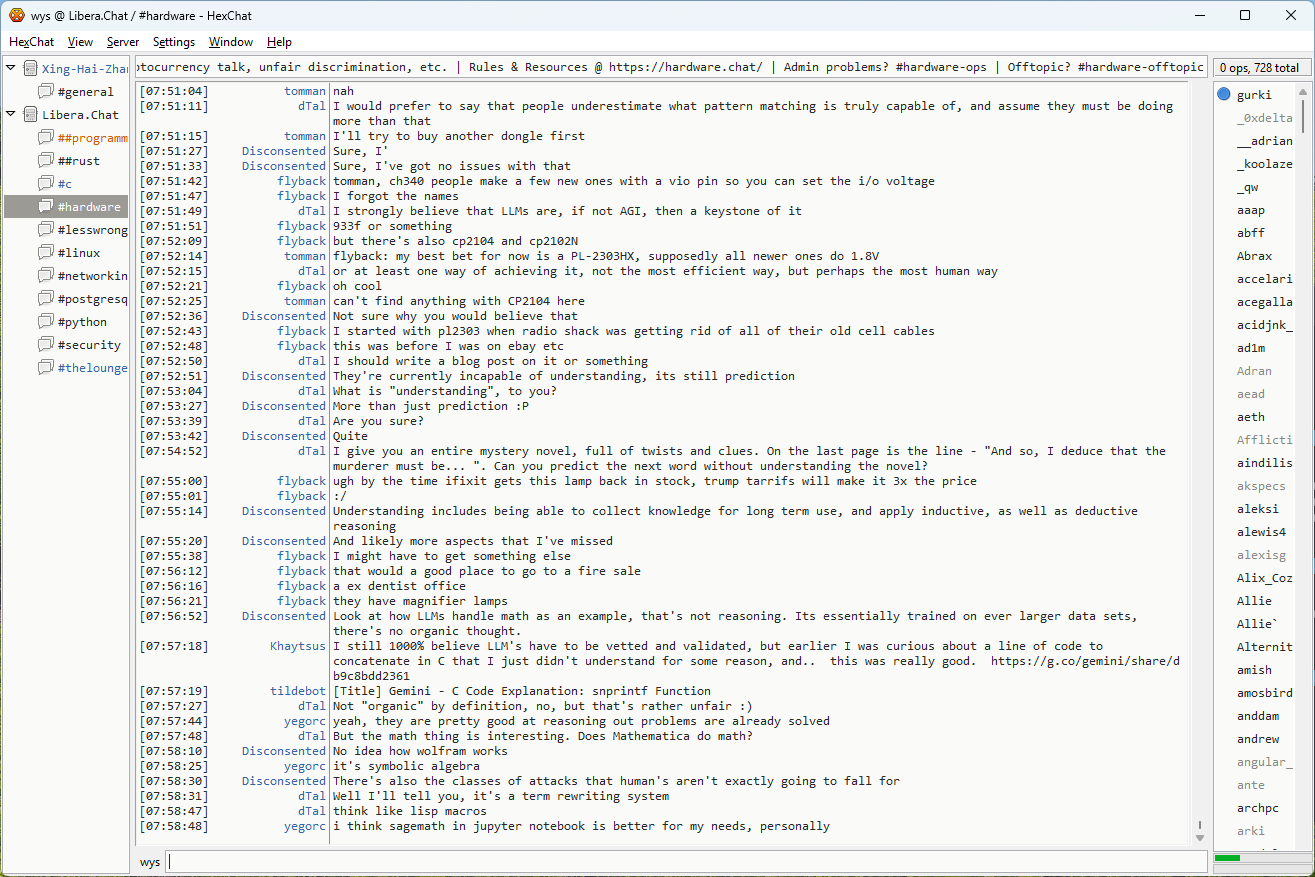The width and height of the screenshot is (1315, 877).
Task: Click the blue status dot beside gurki
Action: click(x=1224, y=95)
